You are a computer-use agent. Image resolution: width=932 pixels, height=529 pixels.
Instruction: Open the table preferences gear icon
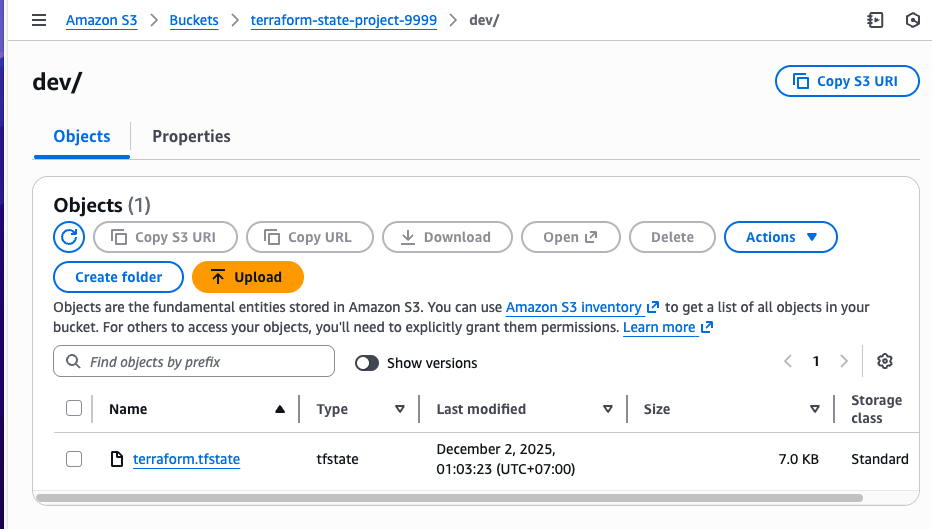[x=884, y=361]
